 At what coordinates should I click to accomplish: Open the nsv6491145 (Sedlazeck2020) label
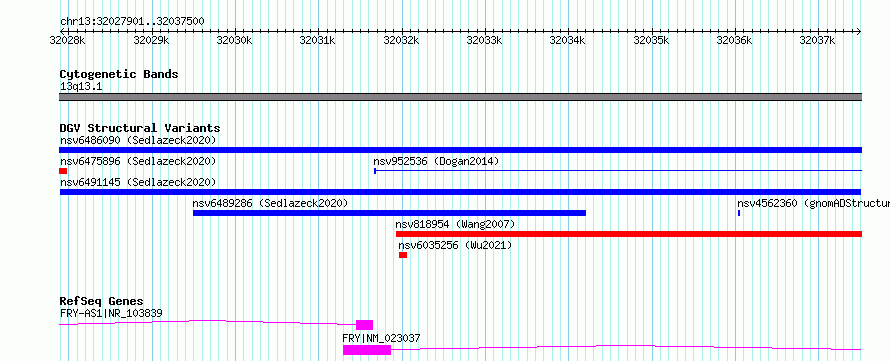138,182
